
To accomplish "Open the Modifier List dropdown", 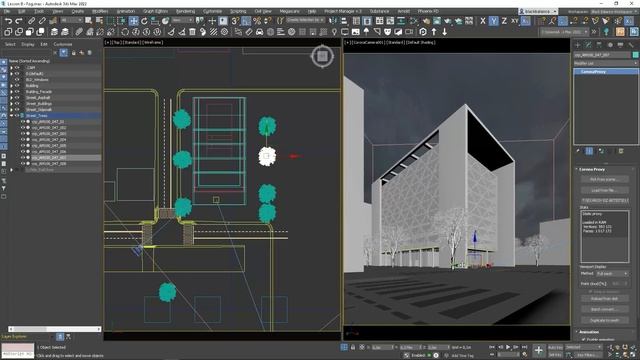I will (x=606, y=63).
